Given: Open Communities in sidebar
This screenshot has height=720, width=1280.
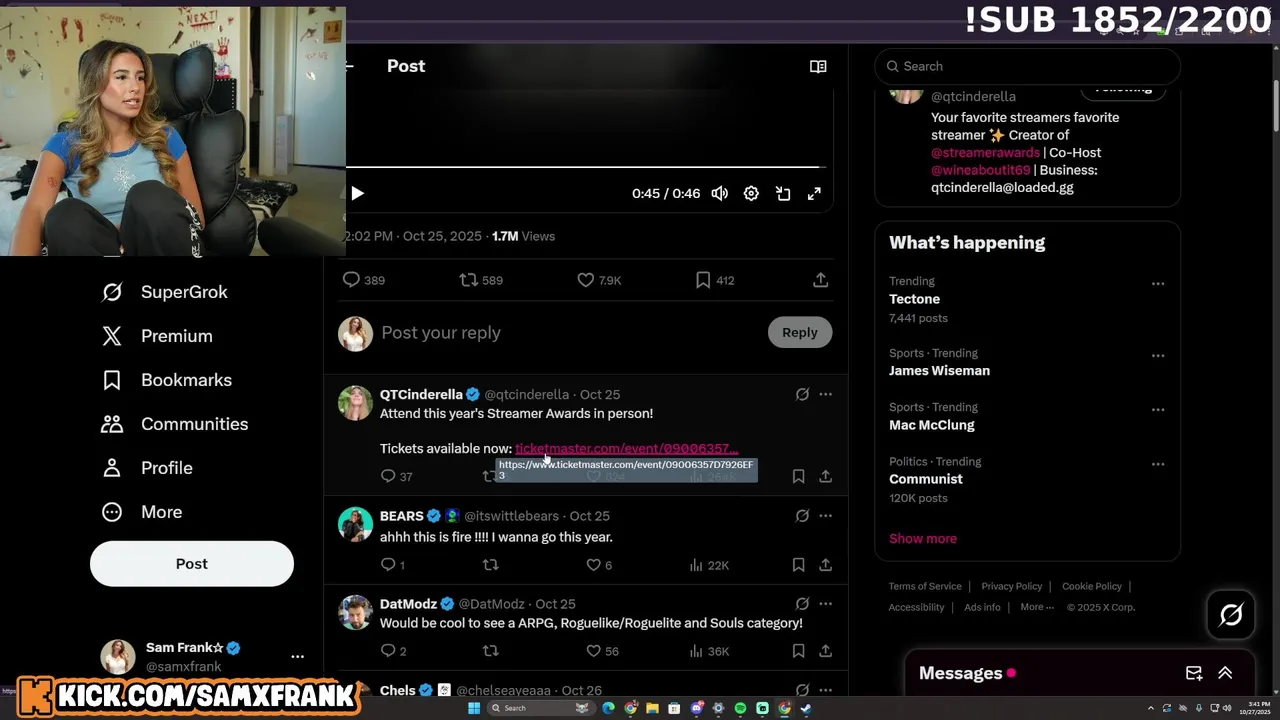Looking at the screenshot, I should [x=174, y=424].
